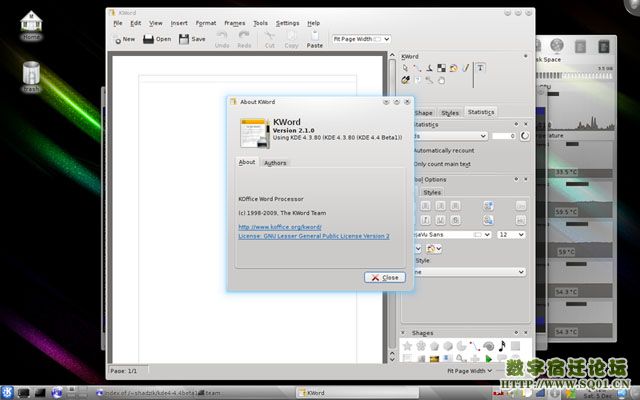Screen dimensions: 640x400
Task: Float the Statistics docker panel
Action: pyautogui.click(x=516, y=124)
